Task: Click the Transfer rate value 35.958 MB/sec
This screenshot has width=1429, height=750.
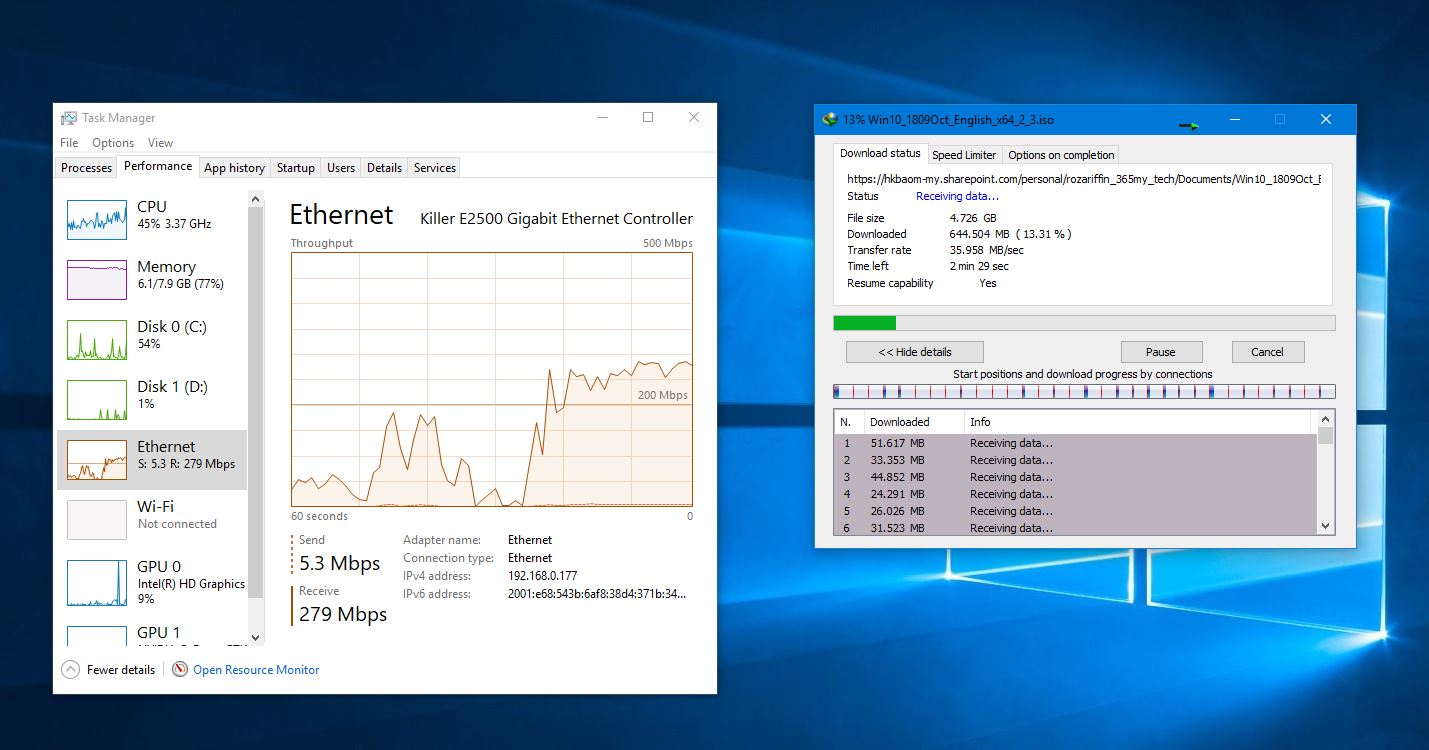Action: [x=986, y=250]
